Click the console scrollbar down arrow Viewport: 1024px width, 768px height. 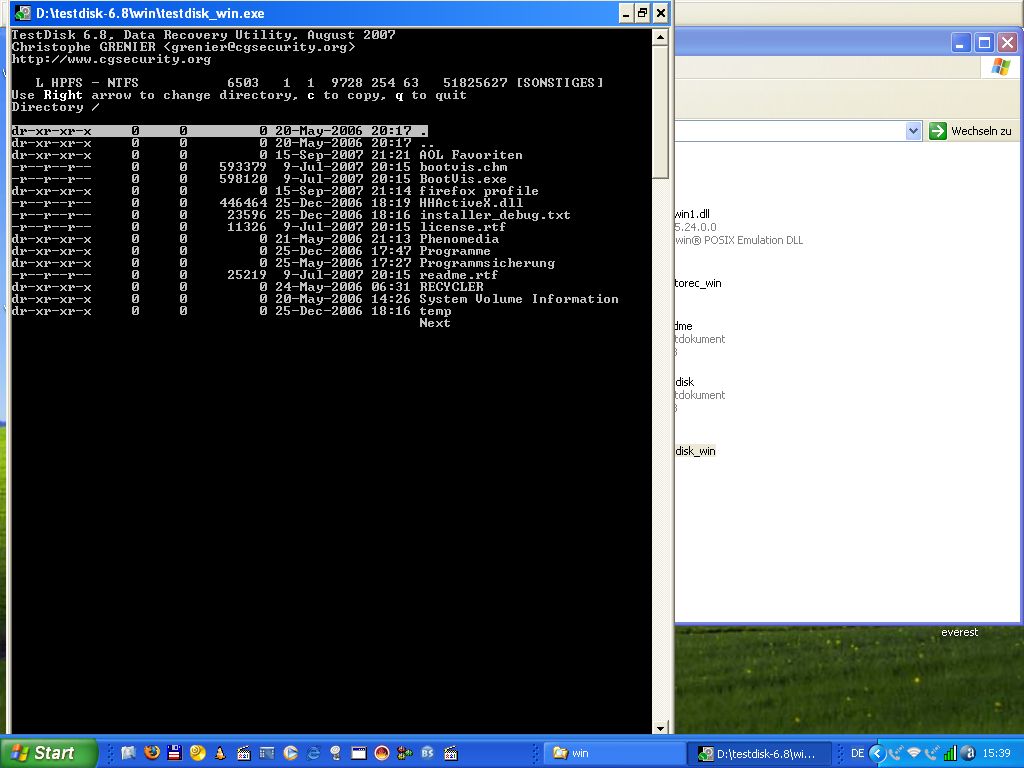[x=660, y=728]
